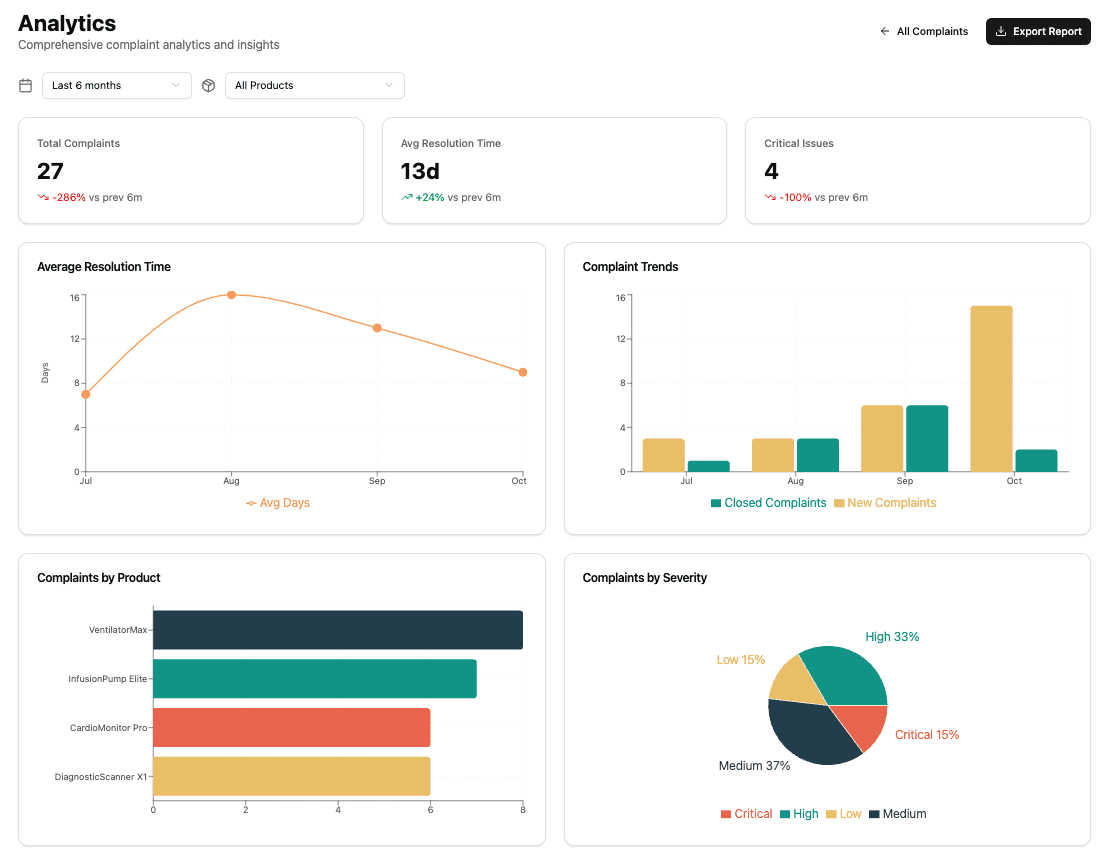Go back to All Complaints
Screen dimensions: 1110x864
(x=924, y=31)
